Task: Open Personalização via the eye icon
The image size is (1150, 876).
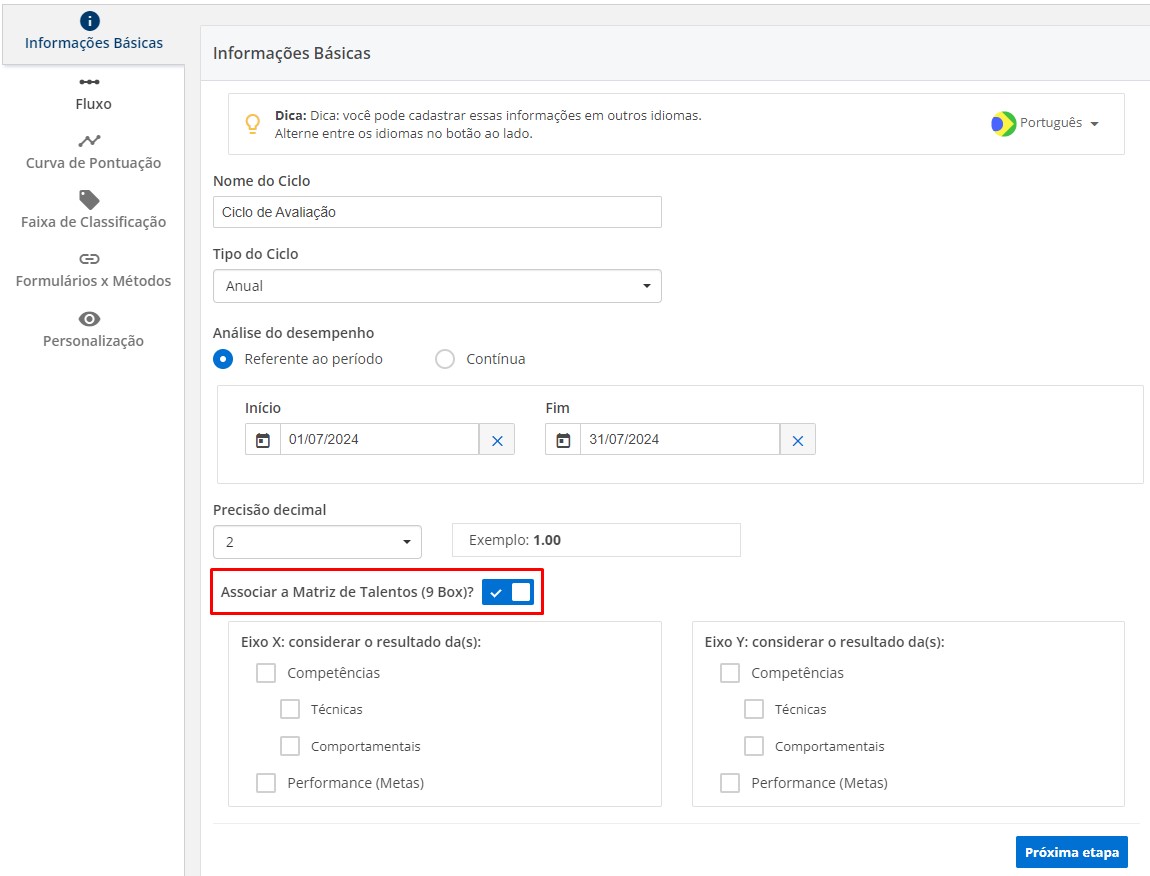Action: [x=90, y=319]
